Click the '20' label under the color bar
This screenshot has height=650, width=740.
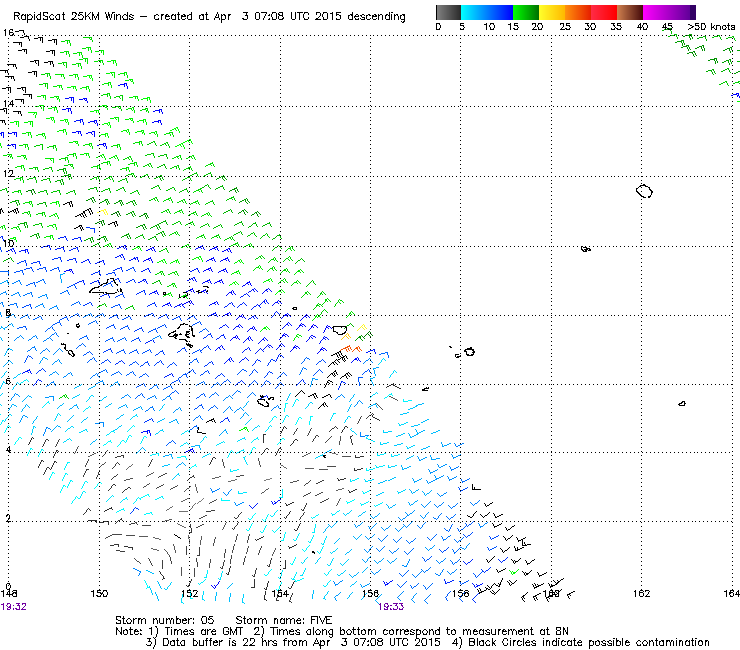537,27
